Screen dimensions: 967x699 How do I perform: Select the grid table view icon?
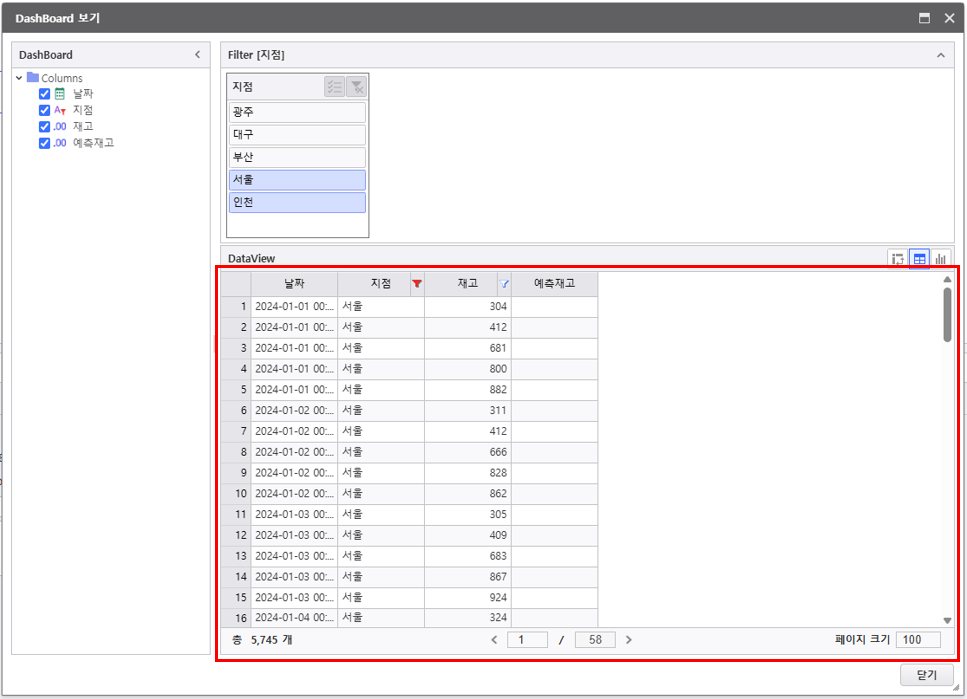[919, 259]
